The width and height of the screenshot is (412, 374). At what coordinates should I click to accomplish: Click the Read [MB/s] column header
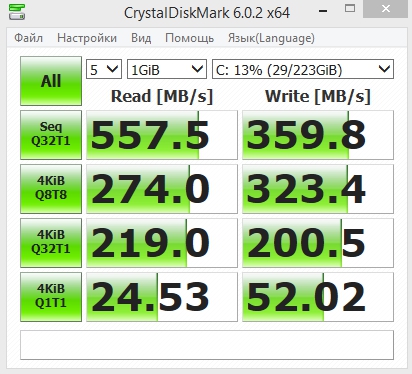point(162,97)
